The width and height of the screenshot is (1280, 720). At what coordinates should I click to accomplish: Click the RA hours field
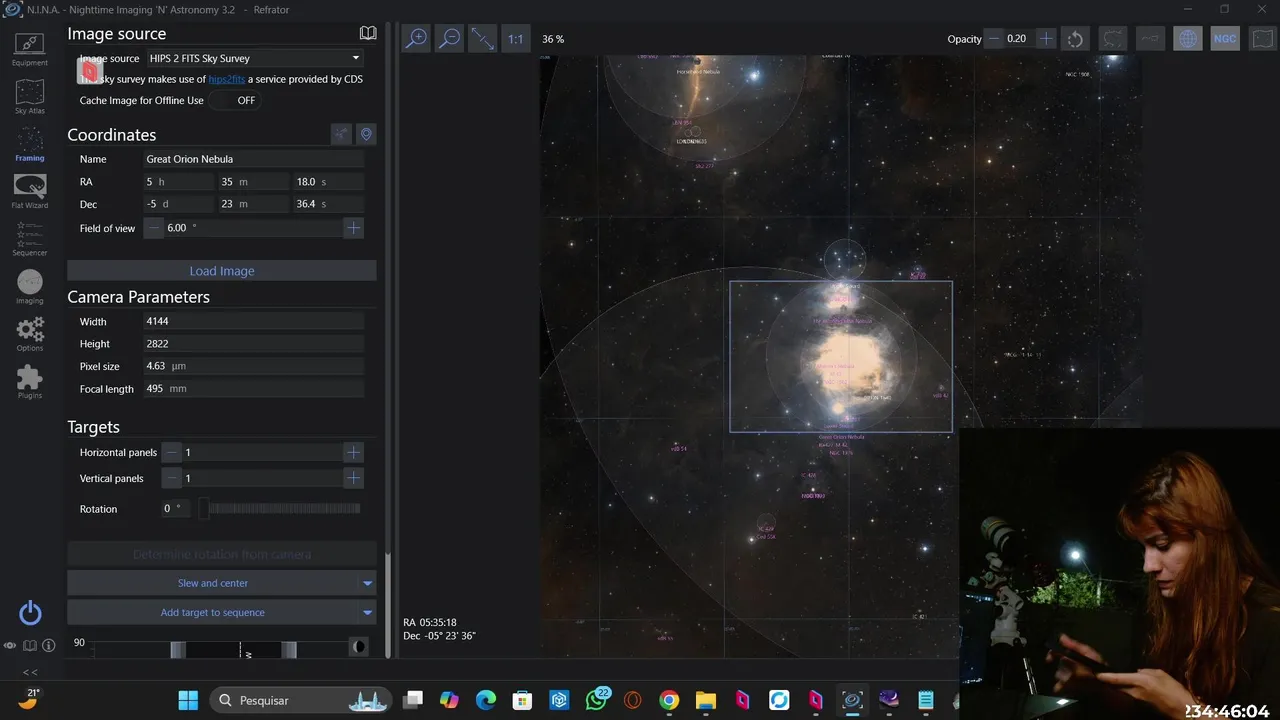point(179,182)
